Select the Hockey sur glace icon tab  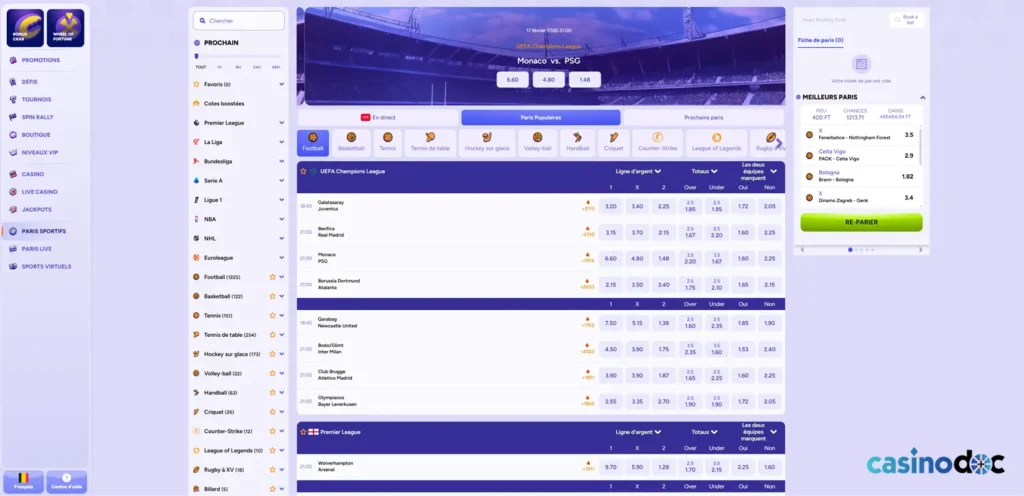(487, 142)
